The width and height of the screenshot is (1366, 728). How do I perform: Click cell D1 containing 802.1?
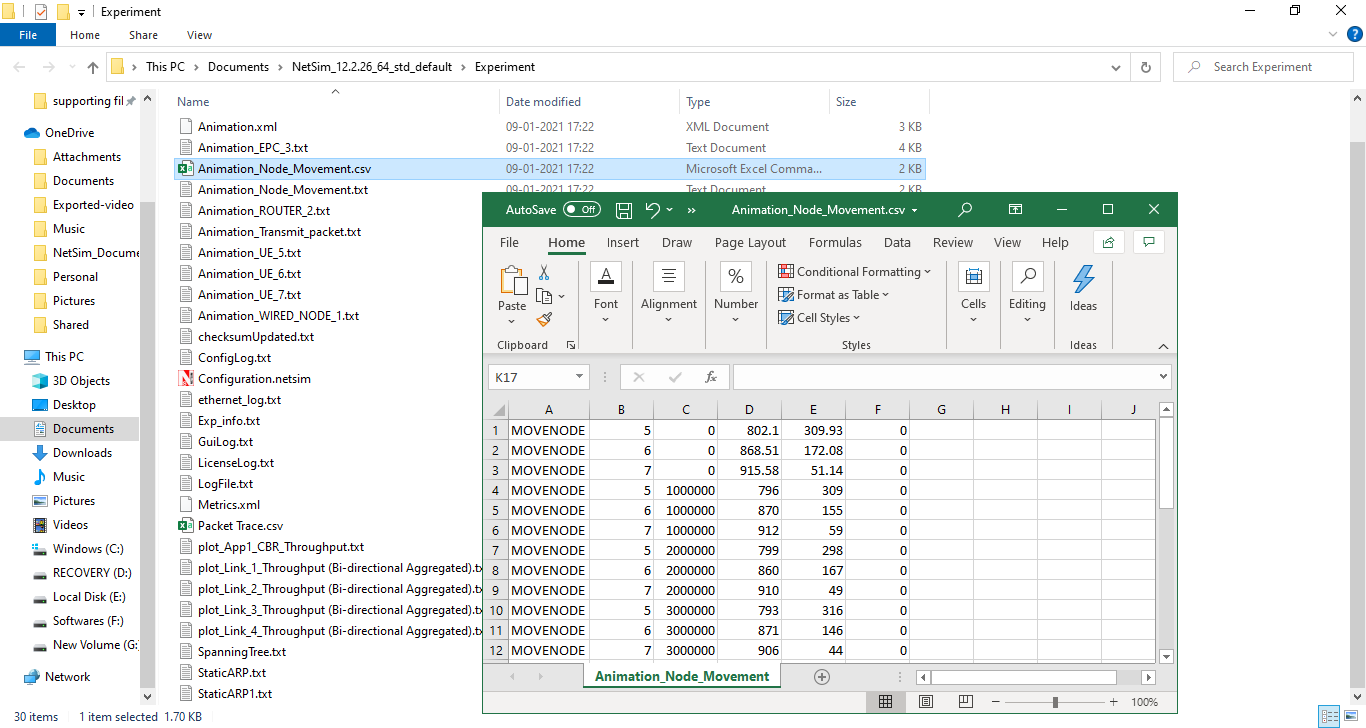(x=749, y=430)
